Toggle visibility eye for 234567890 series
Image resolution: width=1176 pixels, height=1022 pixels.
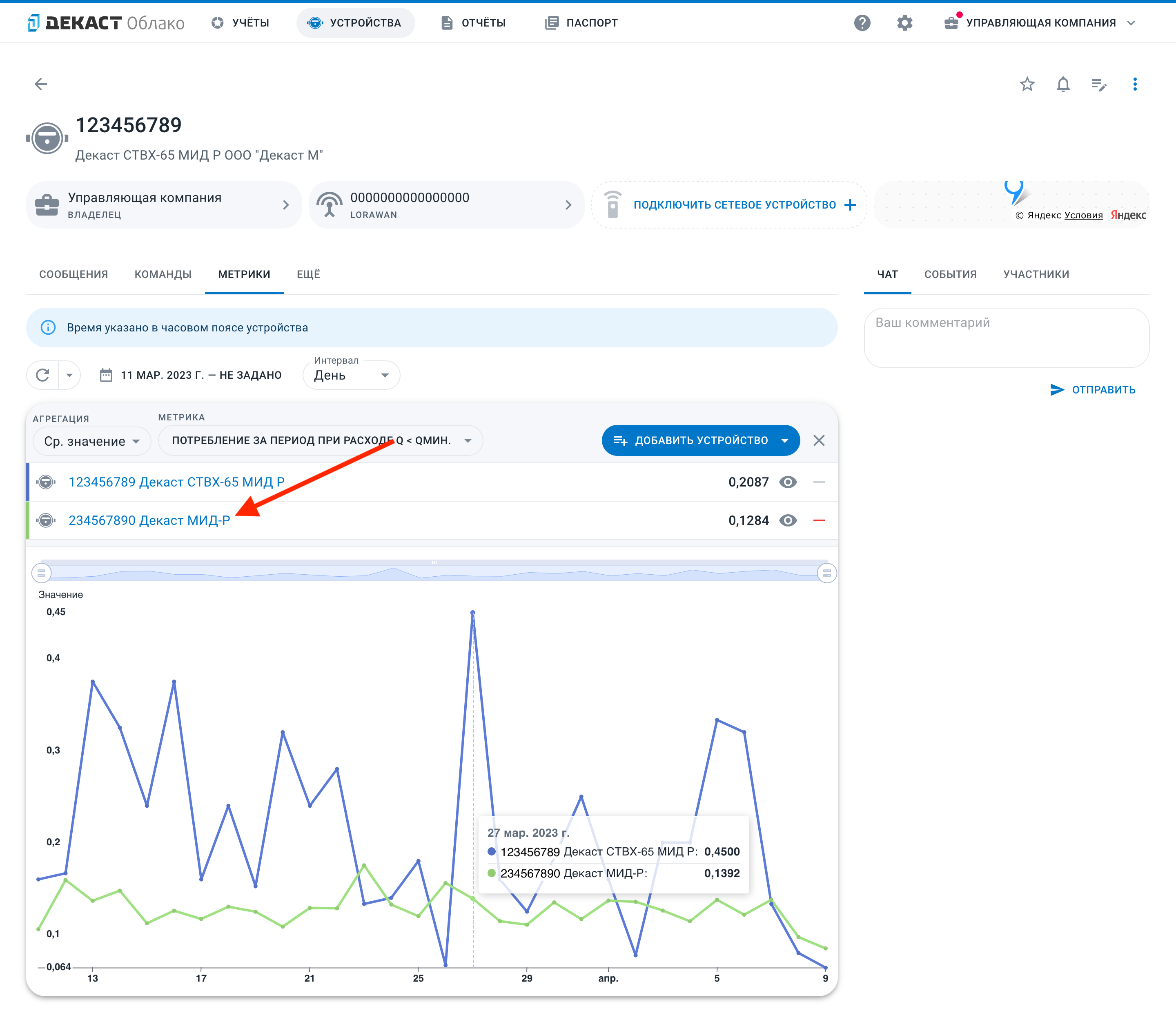(x=788, y=520)
